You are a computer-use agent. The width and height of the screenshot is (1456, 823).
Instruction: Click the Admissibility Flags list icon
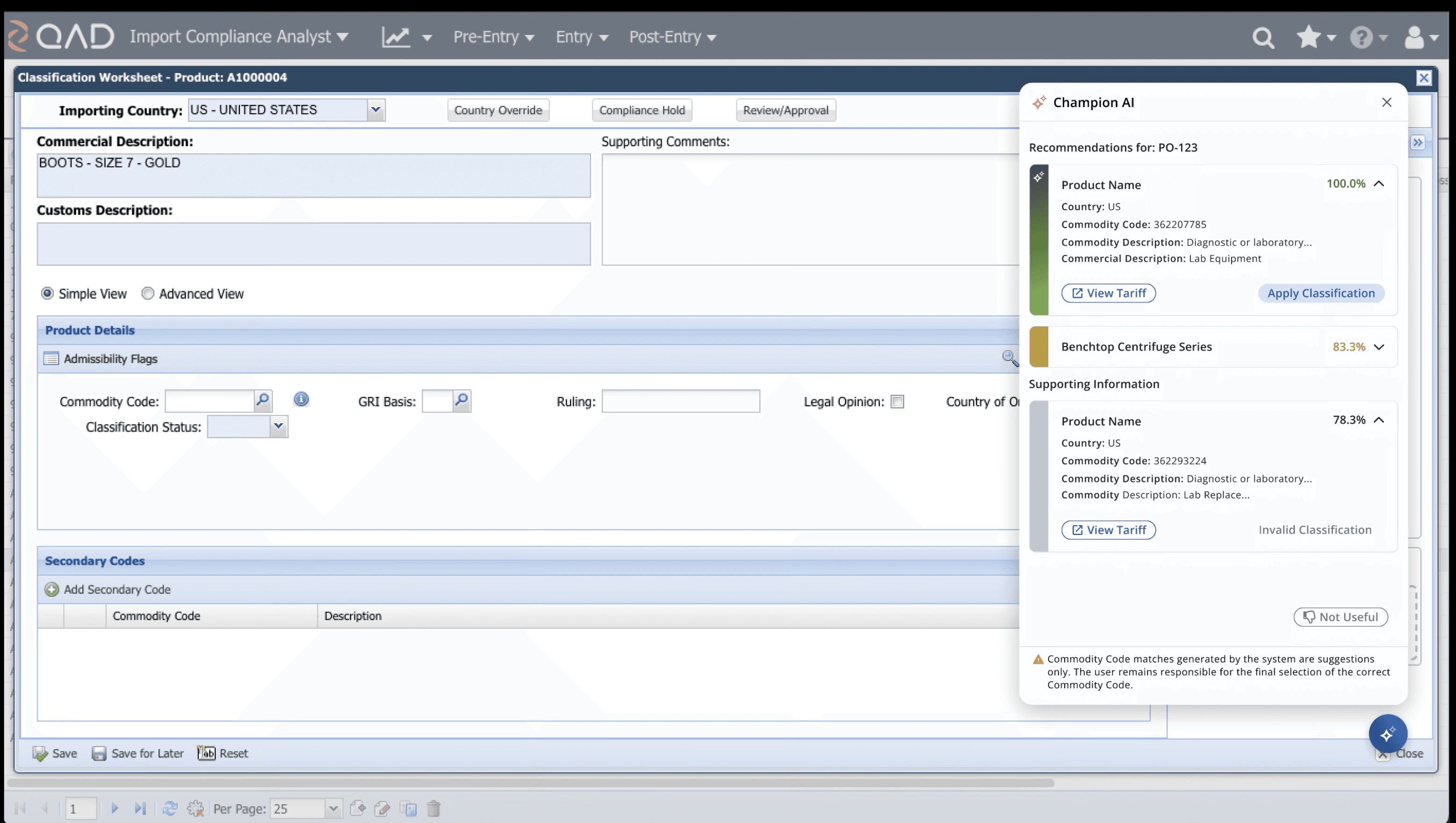(51, 358)
